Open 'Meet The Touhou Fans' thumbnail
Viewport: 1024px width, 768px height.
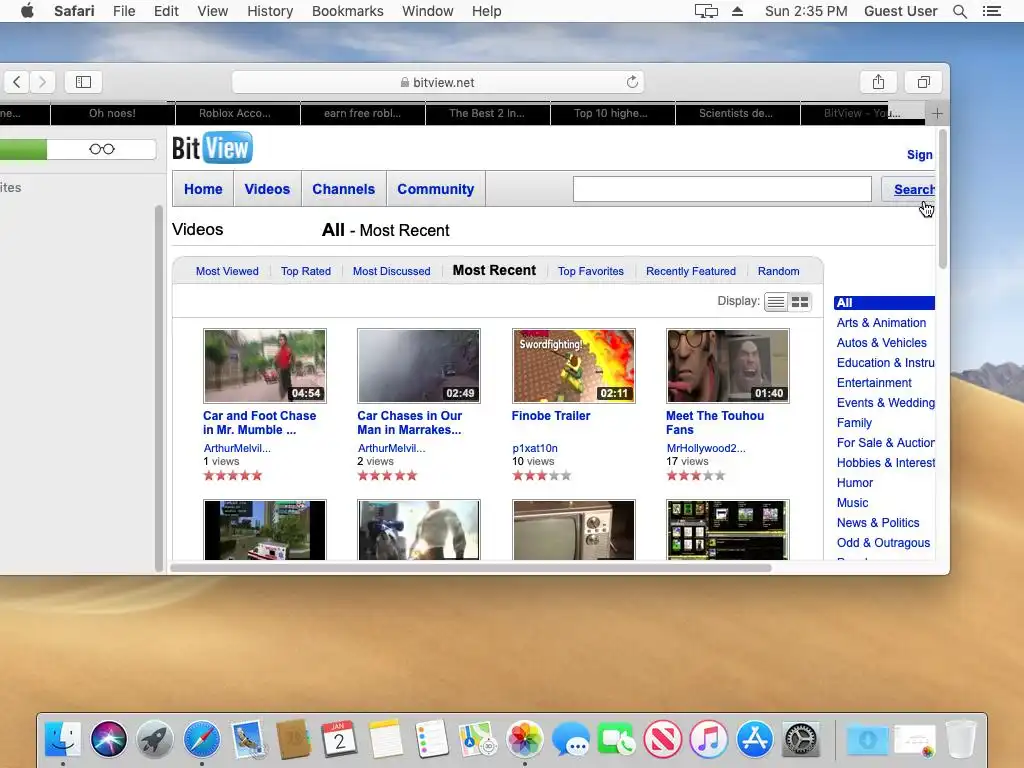728,366
